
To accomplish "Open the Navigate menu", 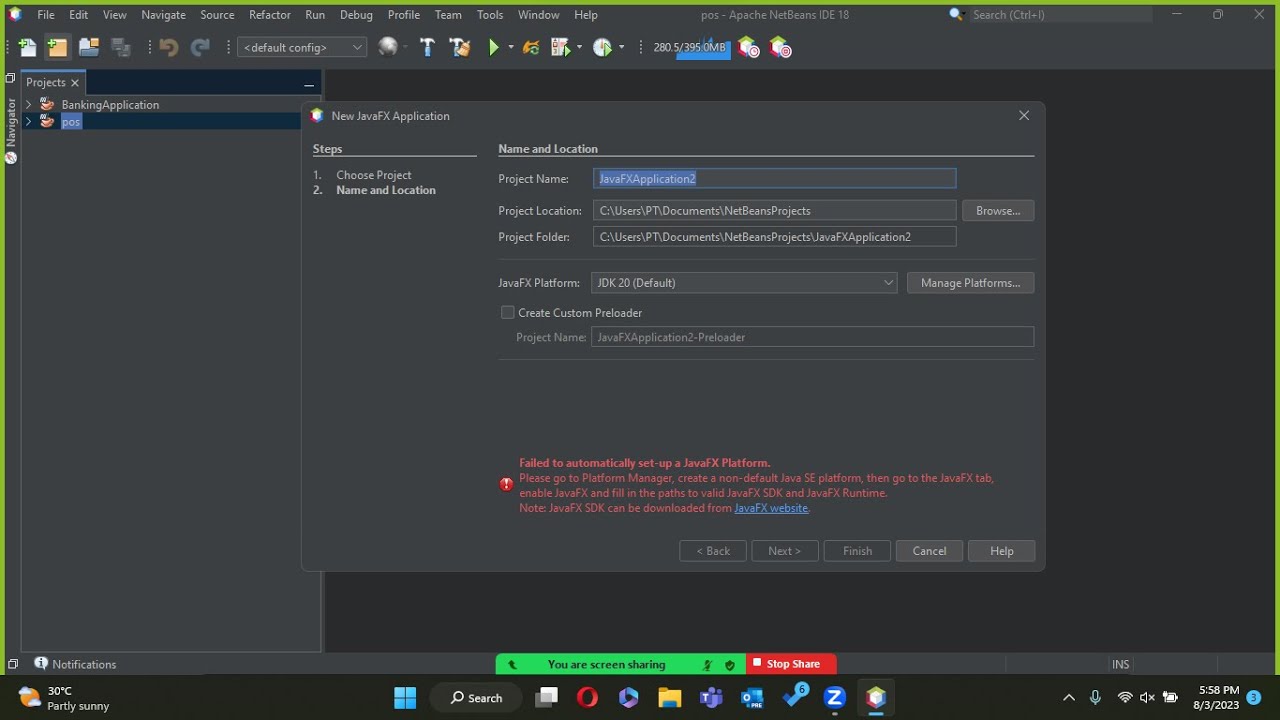I will tap(163, 14).
